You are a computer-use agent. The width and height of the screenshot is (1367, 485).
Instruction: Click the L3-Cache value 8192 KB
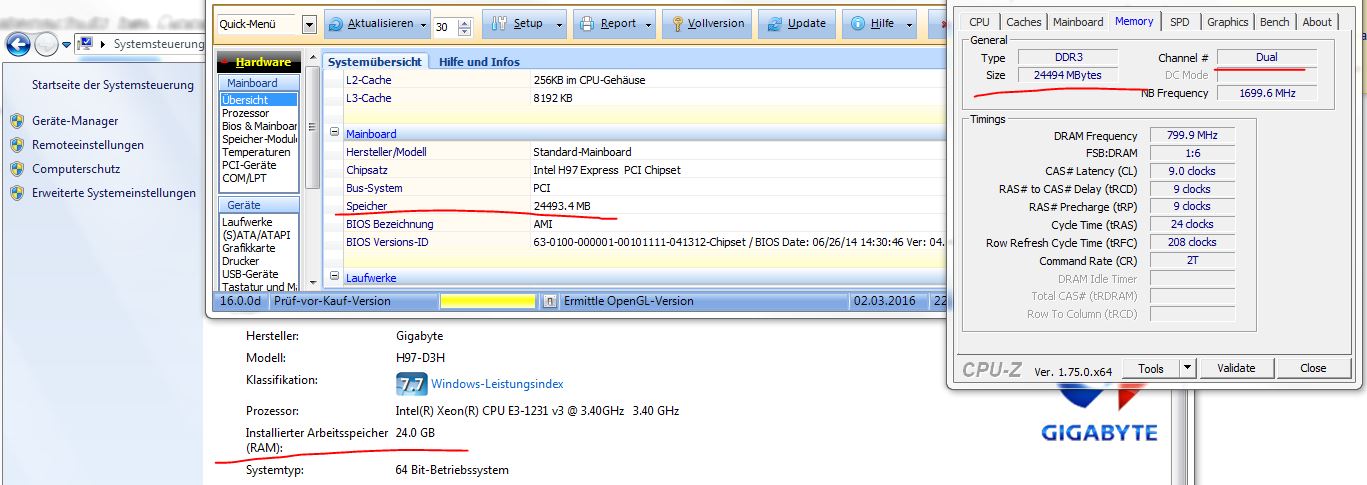553,98
